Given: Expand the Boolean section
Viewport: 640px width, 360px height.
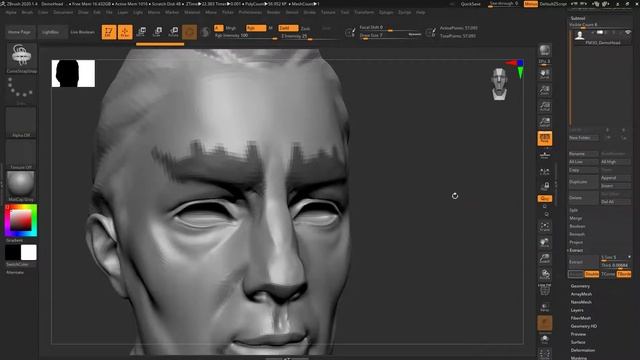Looking at the screenshot, I should click(x=577, y=226).
